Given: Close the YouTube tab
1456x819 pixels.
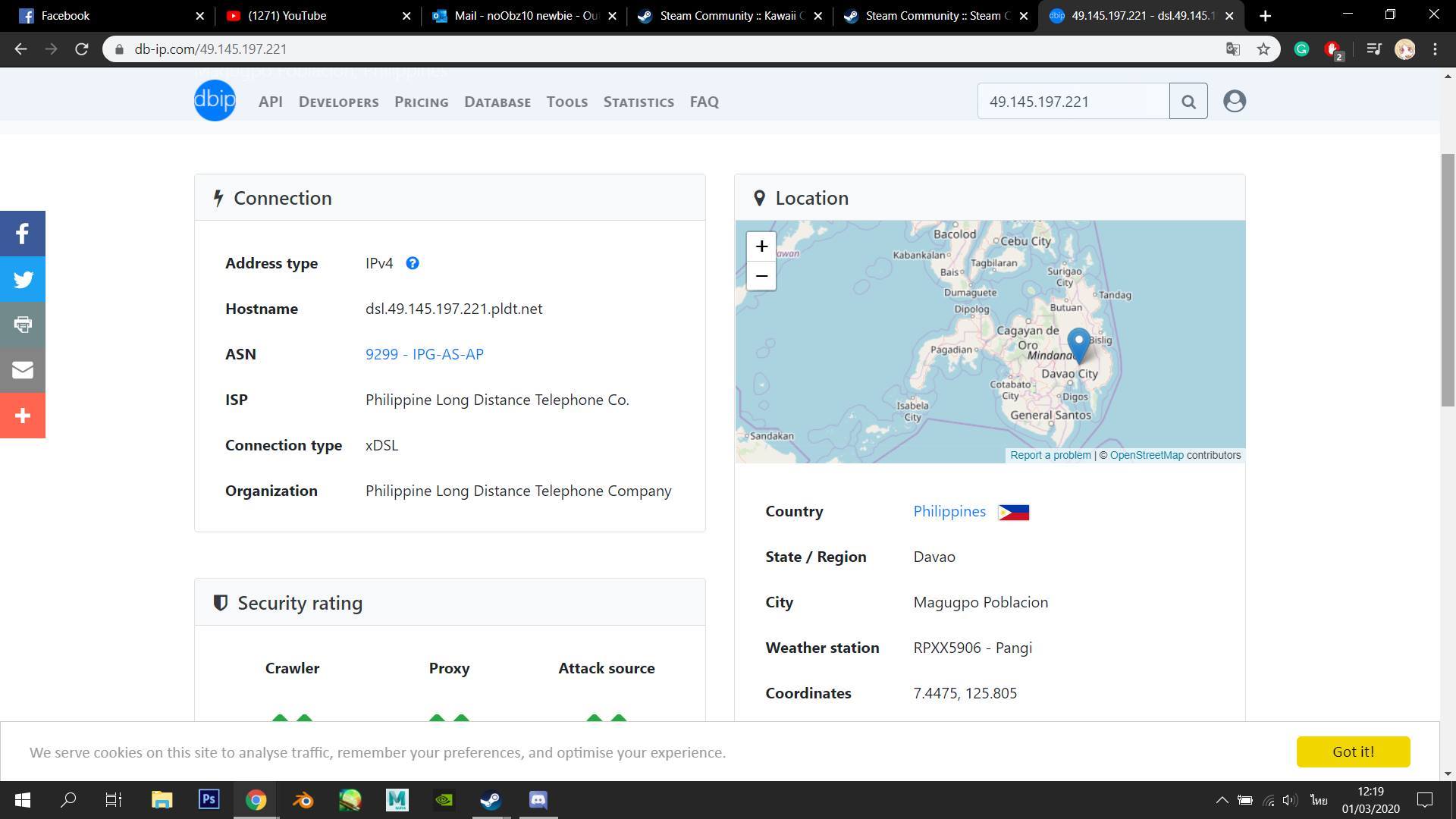Looking at the screenshot, I should [x=406, y=15].
